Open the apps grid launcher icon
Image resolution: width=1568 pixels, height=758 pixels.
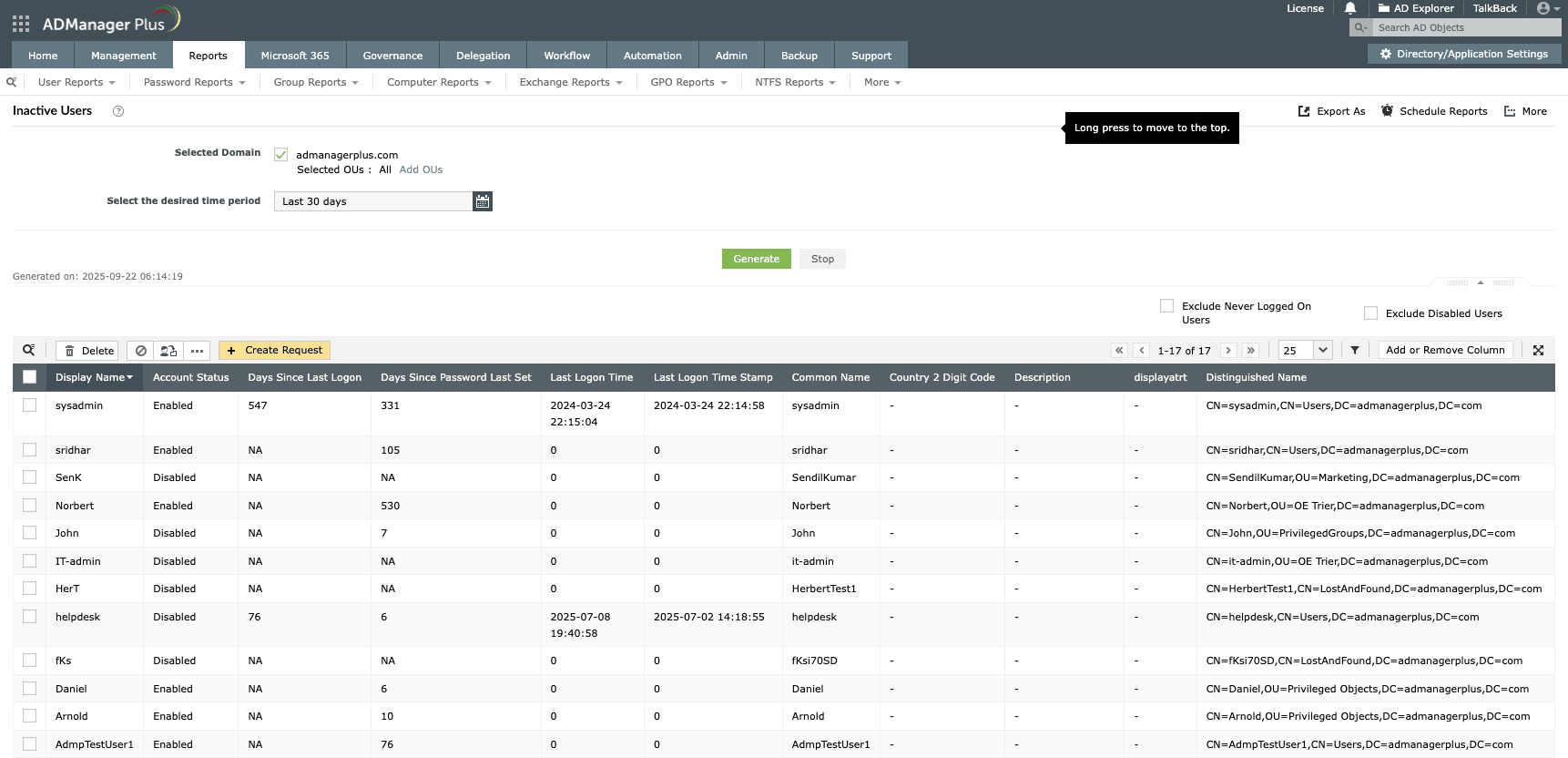click(x=21, y=24)
